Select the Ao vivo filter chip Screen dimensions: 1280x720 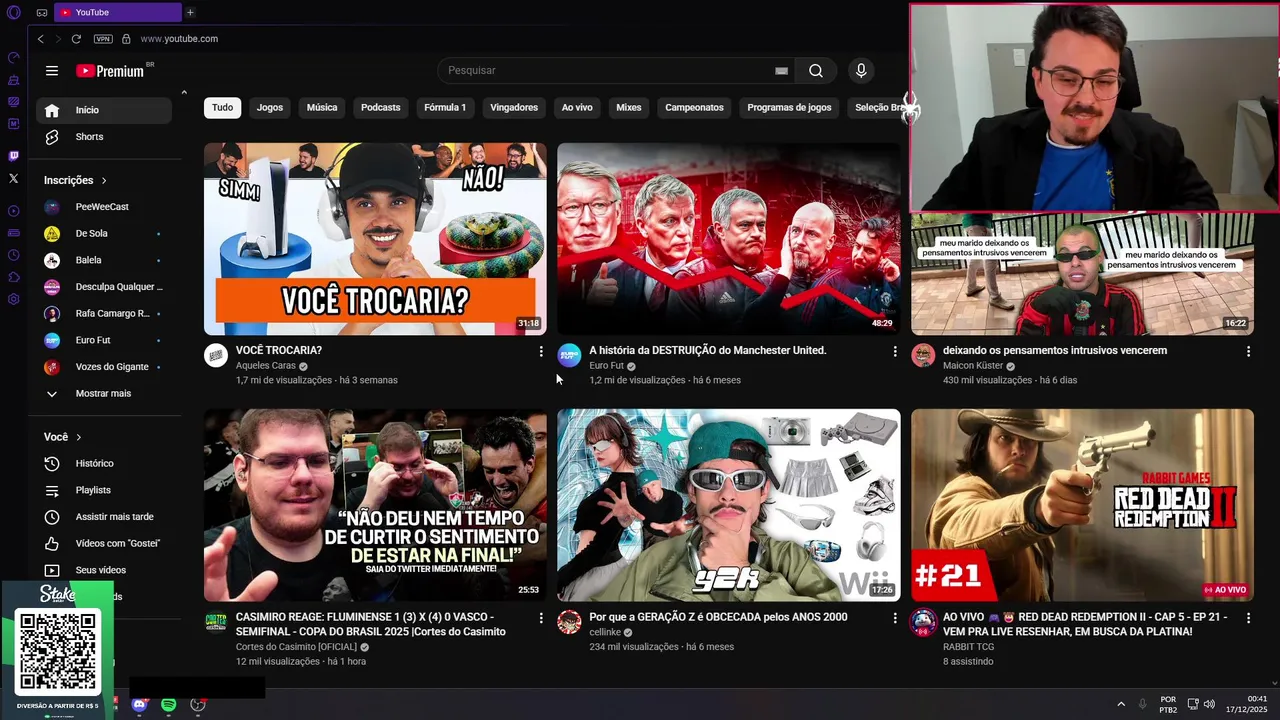(577, 108)
